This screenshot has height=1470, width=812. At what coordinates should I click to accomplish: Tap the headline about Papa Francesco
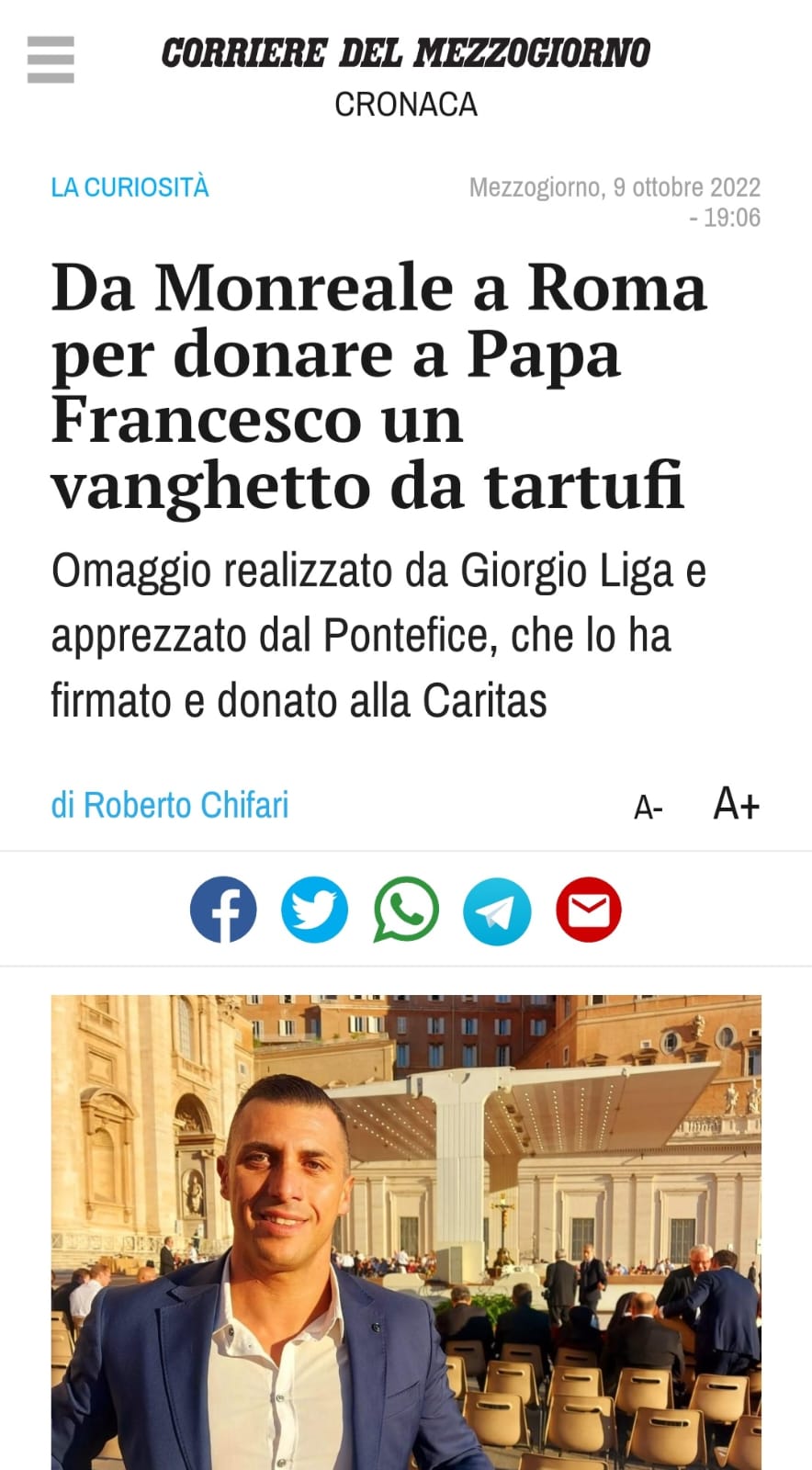[x=378, y=386]
